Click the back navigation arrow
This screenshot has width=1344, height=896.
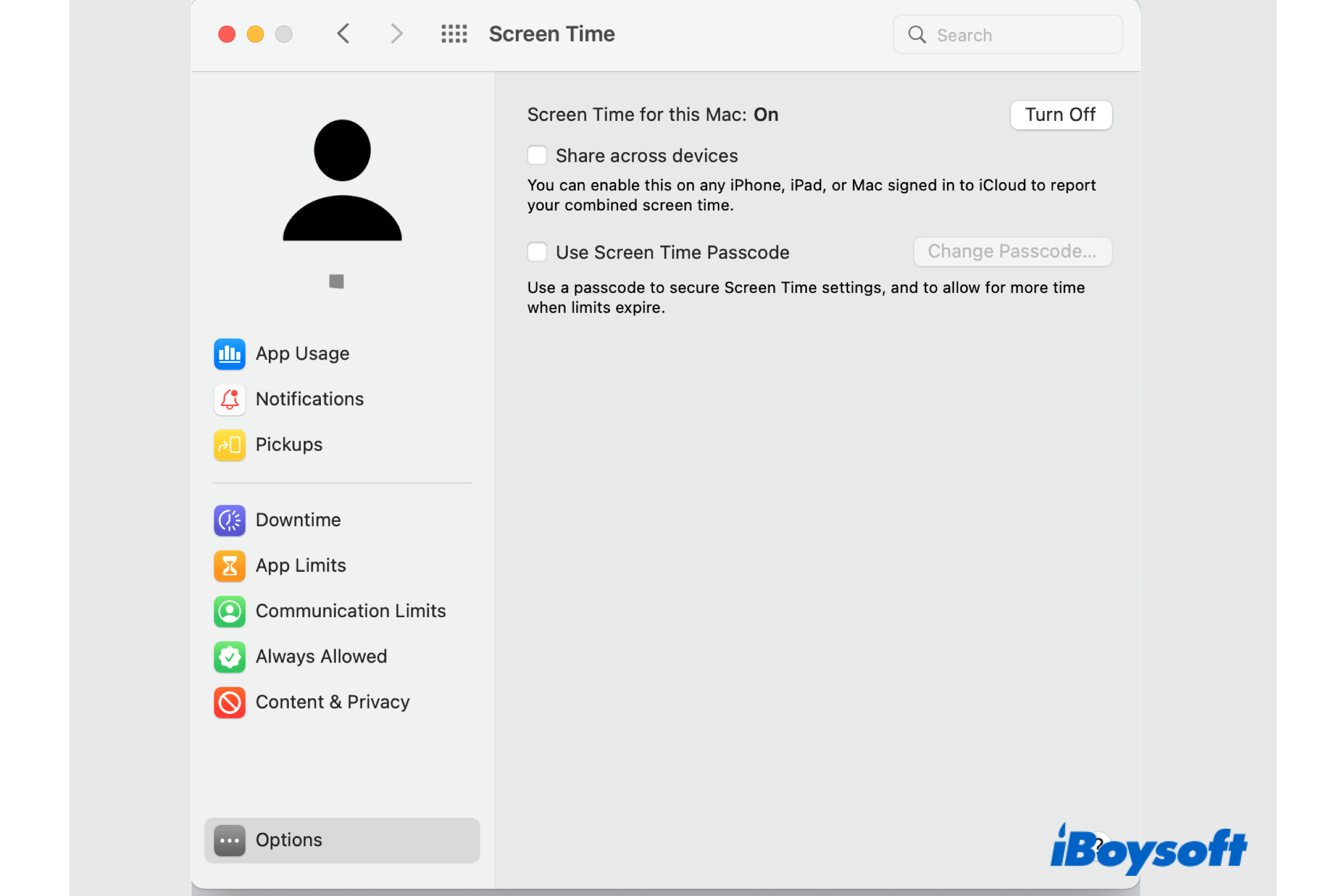pos(343,34)
